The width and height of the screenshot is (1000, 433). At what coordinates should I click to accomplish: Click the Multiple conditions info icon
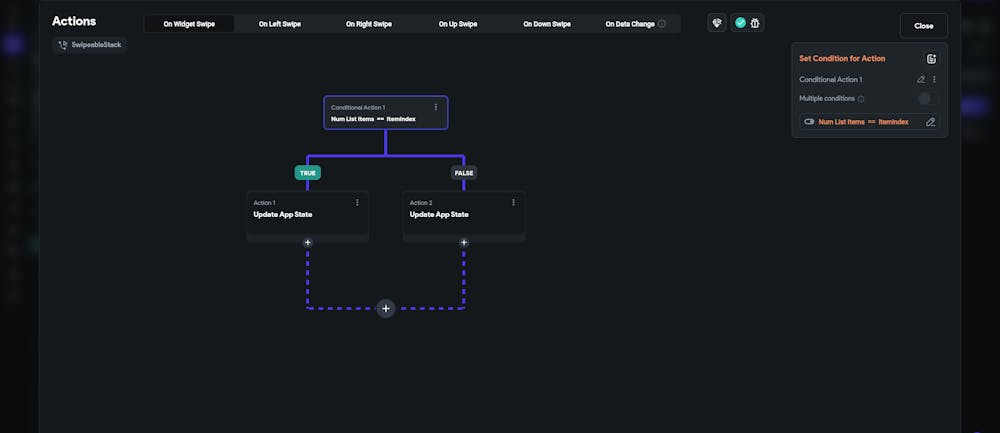tap(861, 99)
